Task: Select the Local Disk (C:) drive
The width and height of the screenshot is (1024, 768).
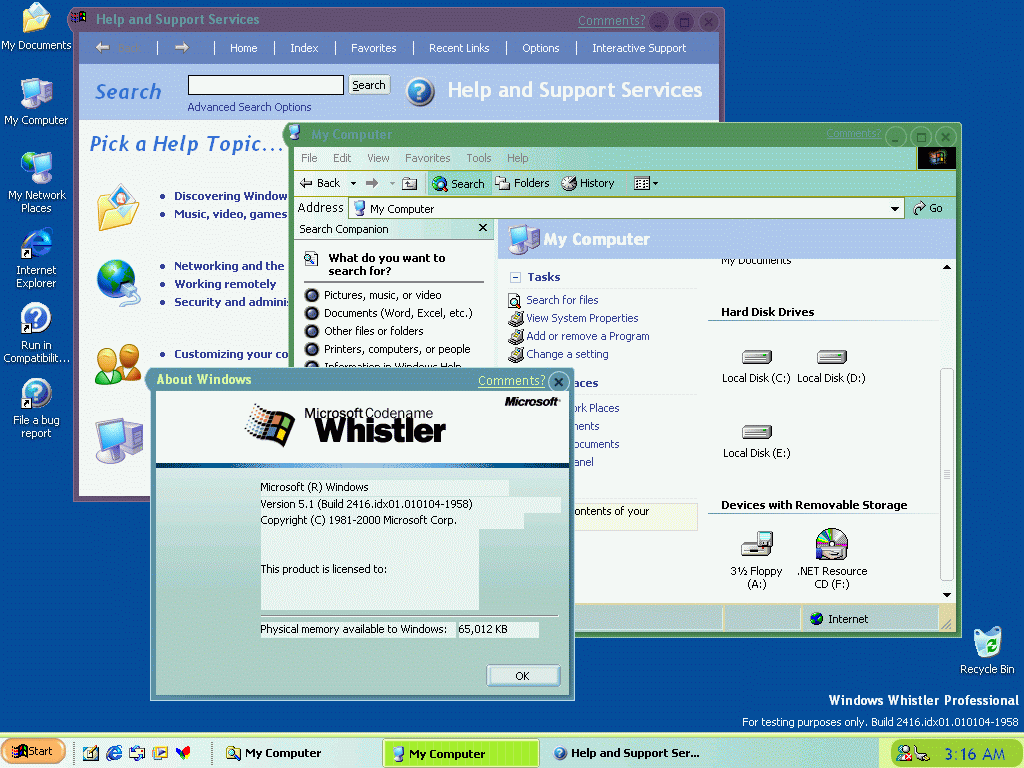Action: (756, 366)
